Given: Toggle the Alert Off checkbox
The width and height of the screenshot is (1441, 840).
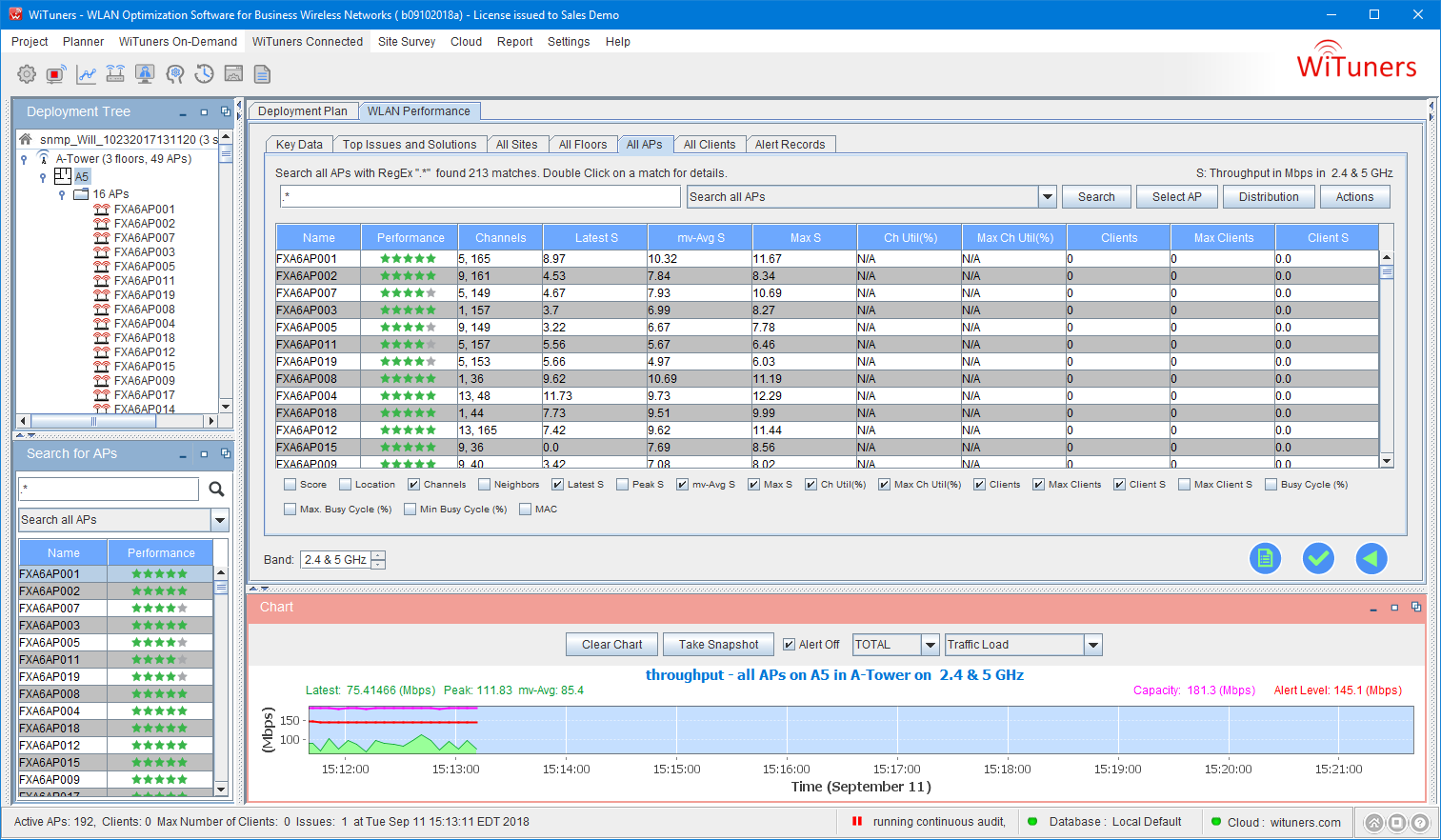Looking at the screenshot, I should click(790, 645).
